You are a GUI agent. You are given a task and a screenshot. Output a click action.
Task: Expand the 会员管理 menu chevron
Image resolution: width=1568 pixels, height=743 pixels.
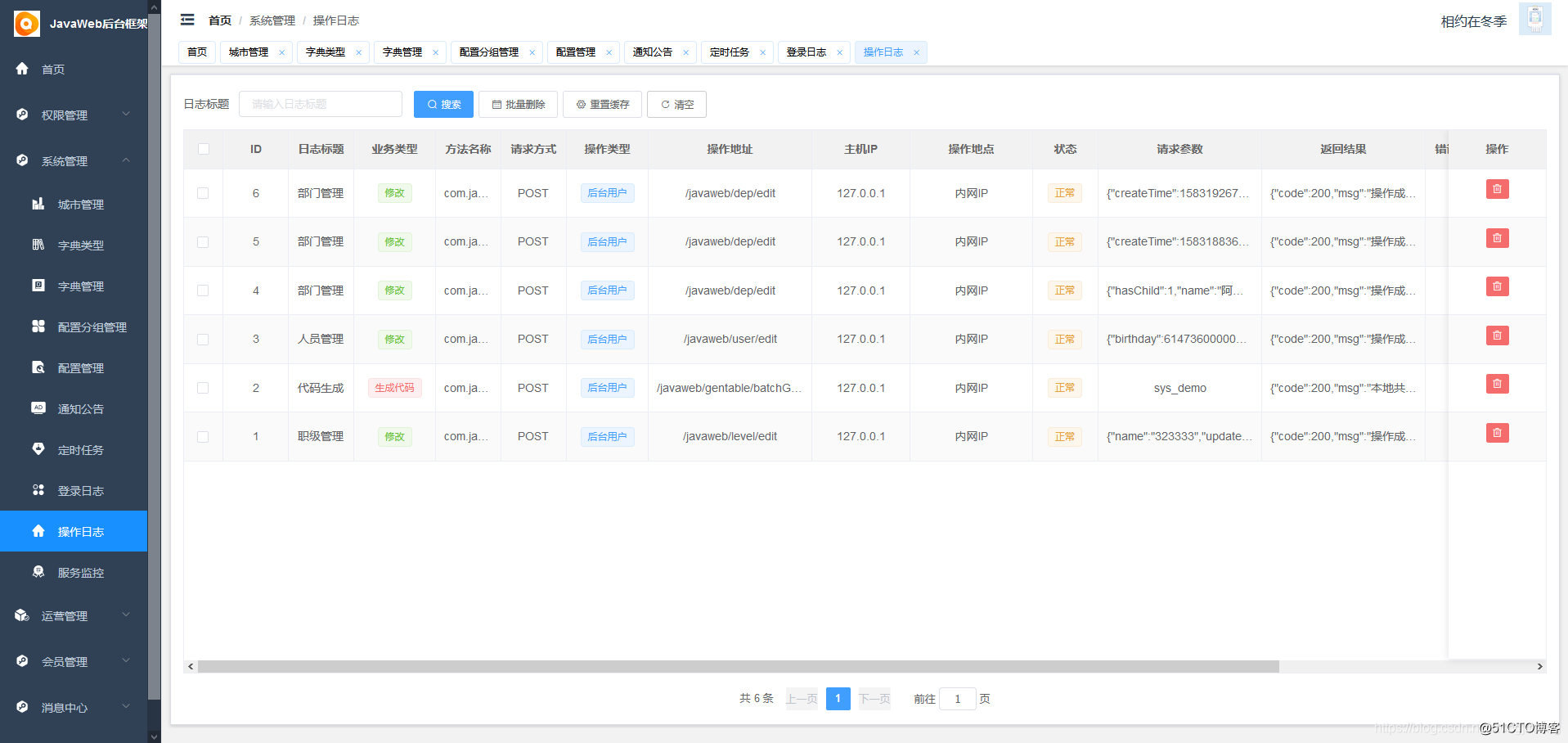(x=126, y=660)
